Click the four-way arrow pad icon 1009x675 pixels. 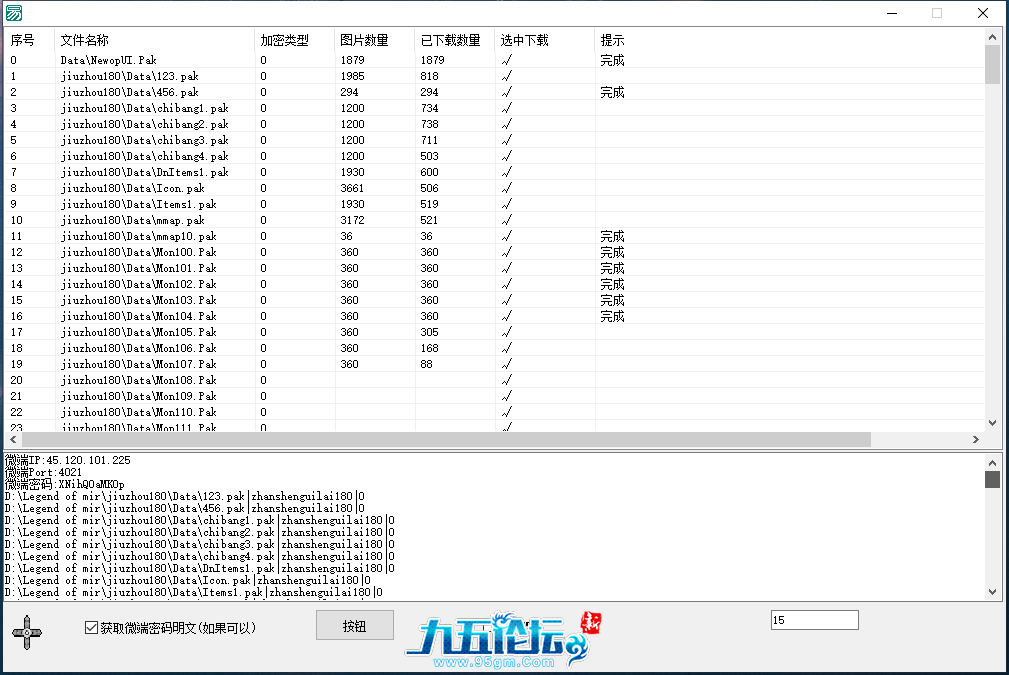27,630
